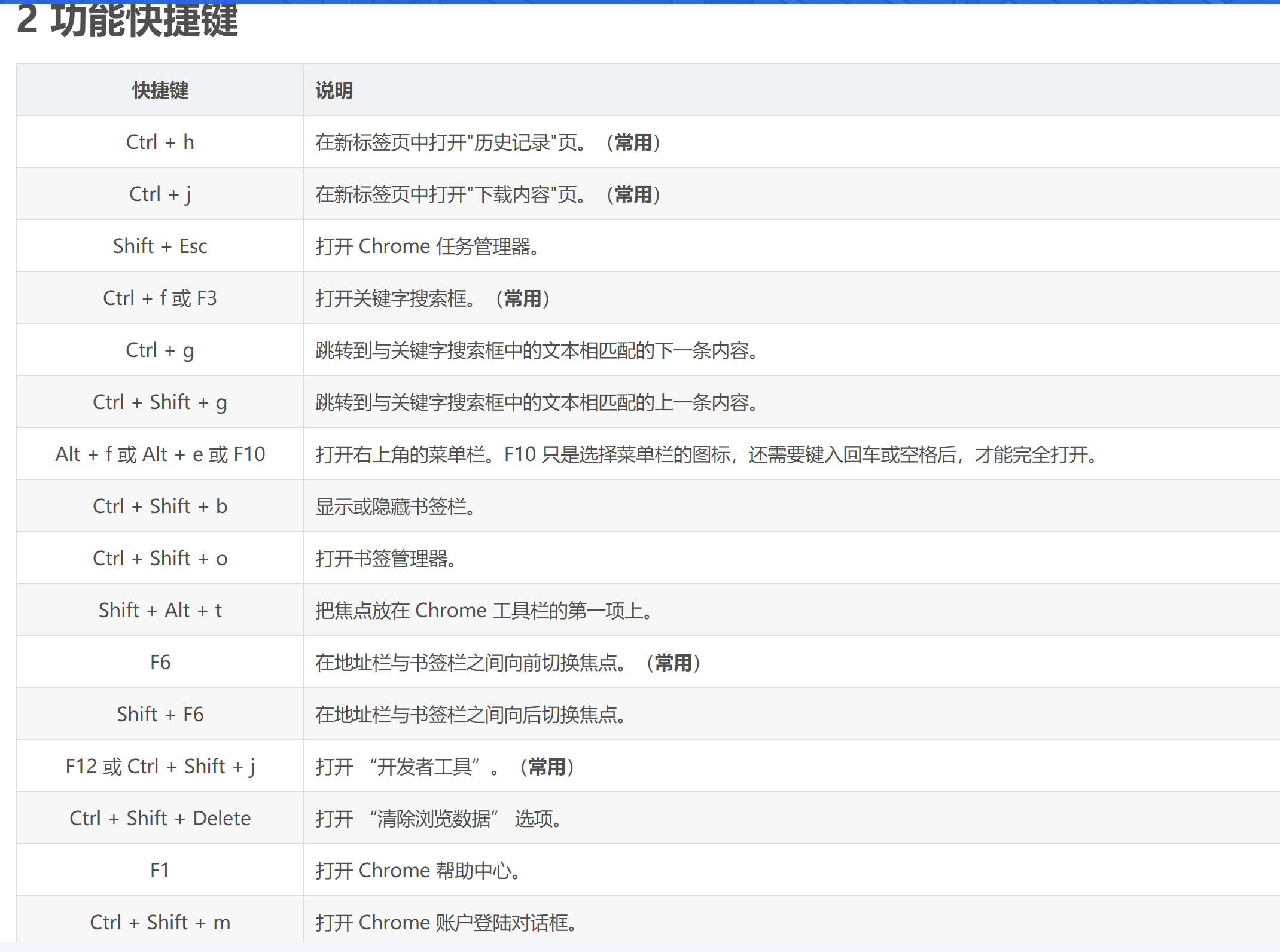Click the '快捷键' column header
The width and height of the screenshot is (1280, 952).
[x=160, y=90]
